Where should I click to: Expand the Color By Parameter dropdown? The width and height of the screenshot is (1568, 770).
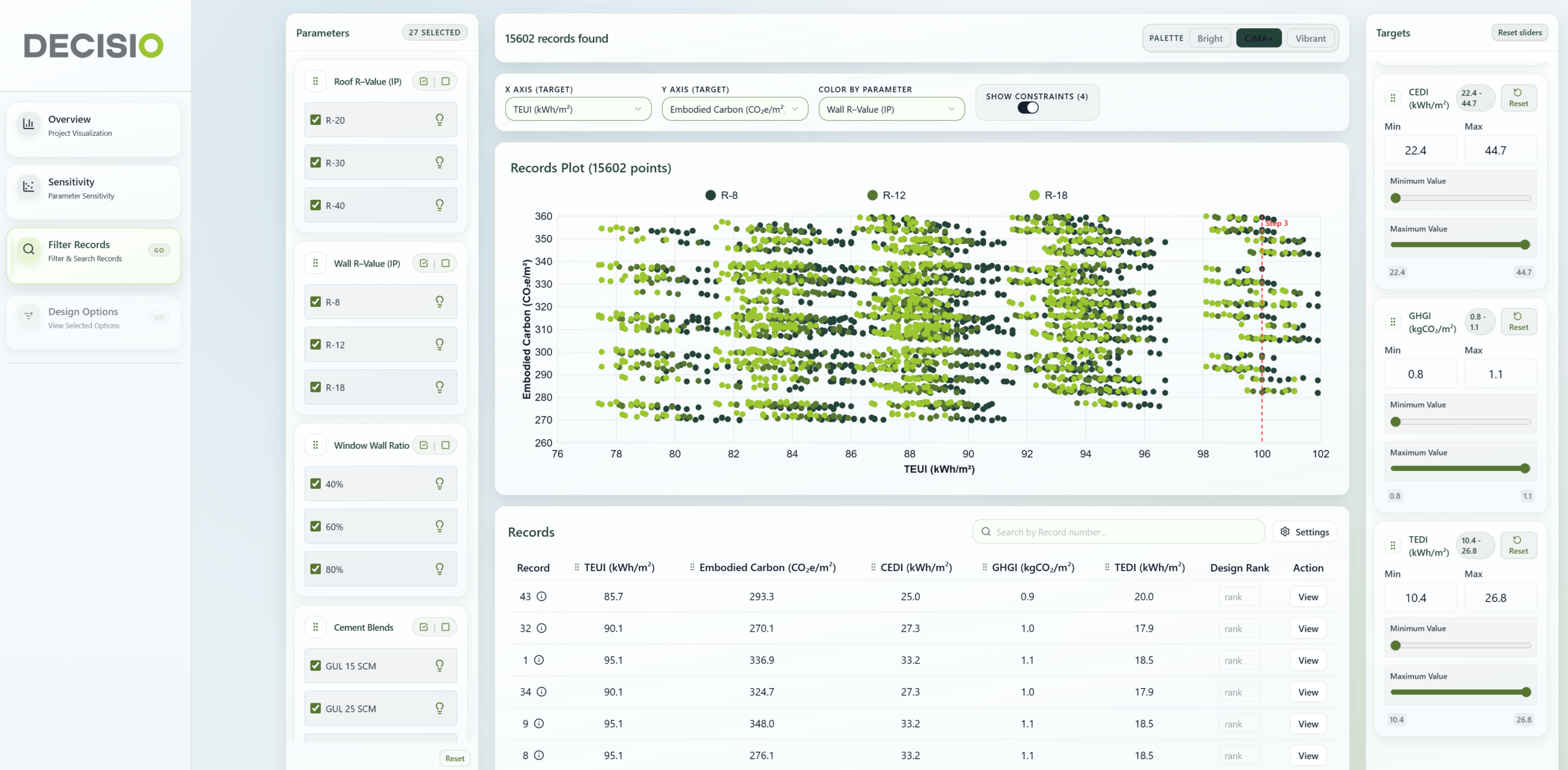tap(891, 109)
